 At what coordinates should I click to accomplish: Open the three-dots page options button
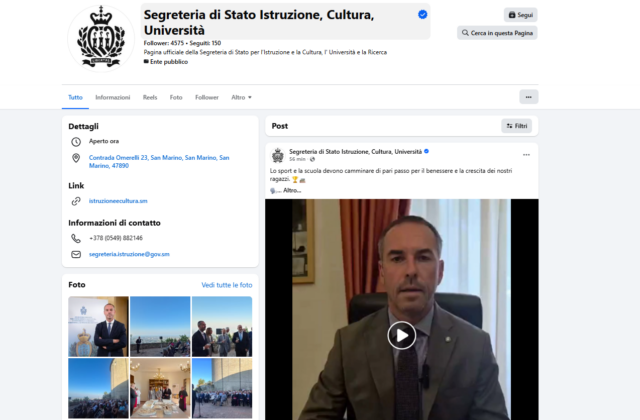[x=529, y=97]
